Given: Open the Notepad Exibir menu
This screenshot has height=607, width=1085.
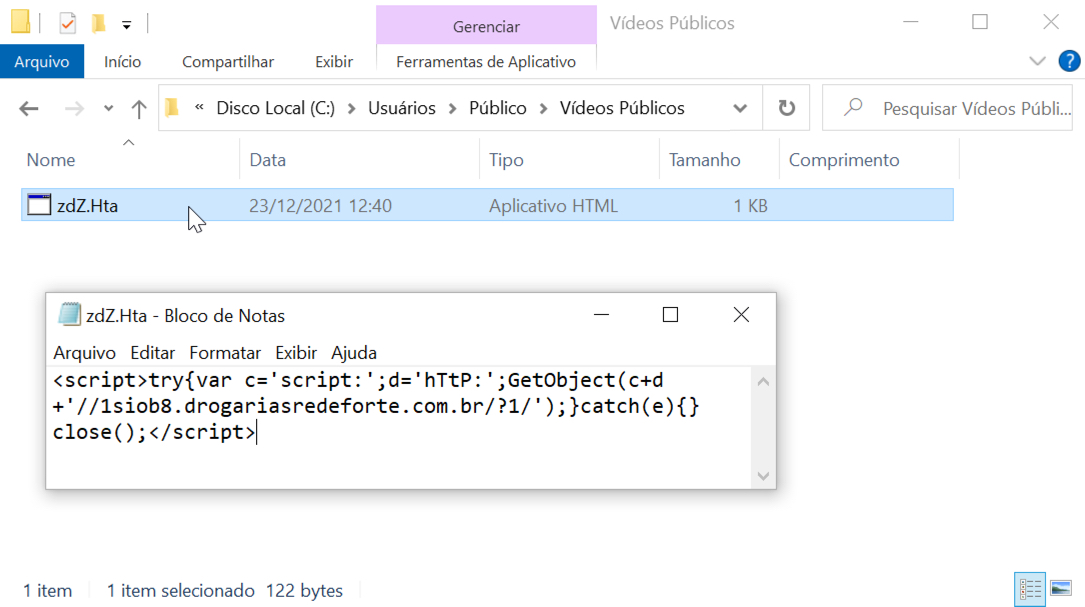Looking at the screenshot, I should [x=295, y=353].
